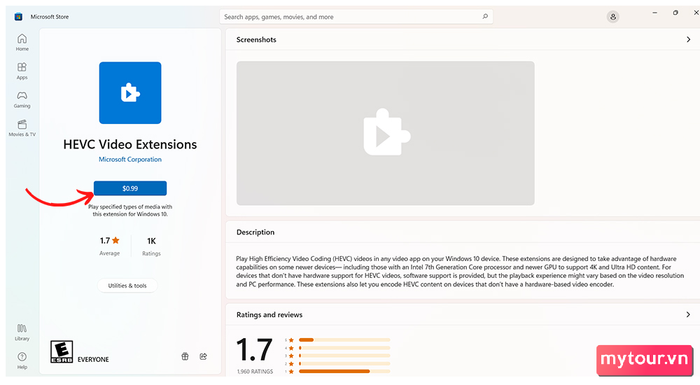700x385 pixels.
Task: Click the Microsoft Store logo icon
Action: (x=18, y=17)
